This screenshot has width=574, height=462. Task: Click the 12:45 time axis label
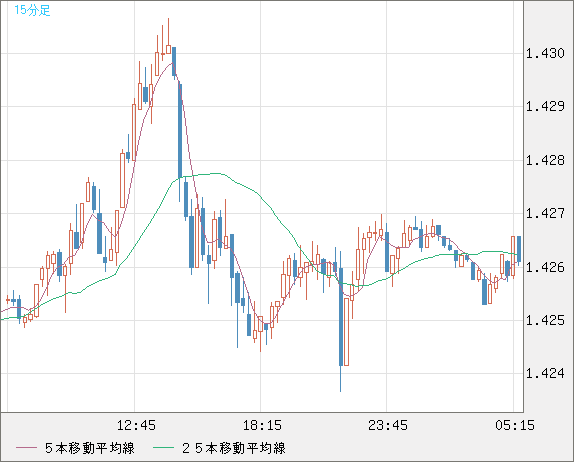point(136,425)
